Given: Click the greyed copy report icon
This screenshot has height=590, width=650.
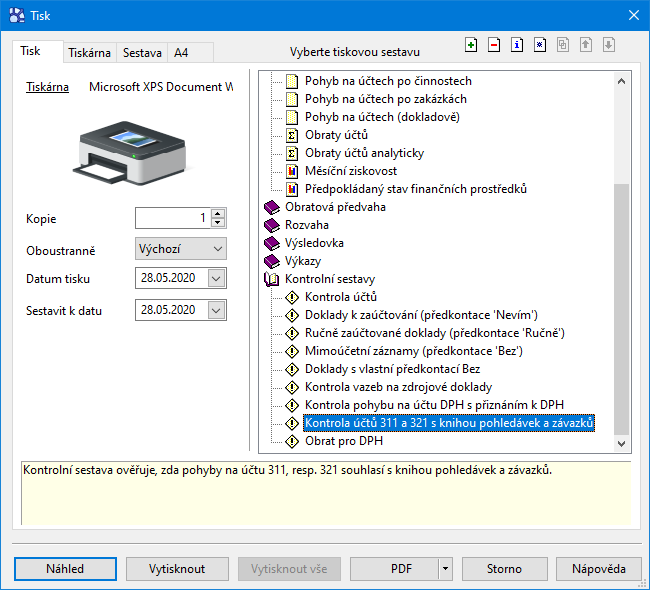Looking at the screenshot, I should [x=563, y=45].
